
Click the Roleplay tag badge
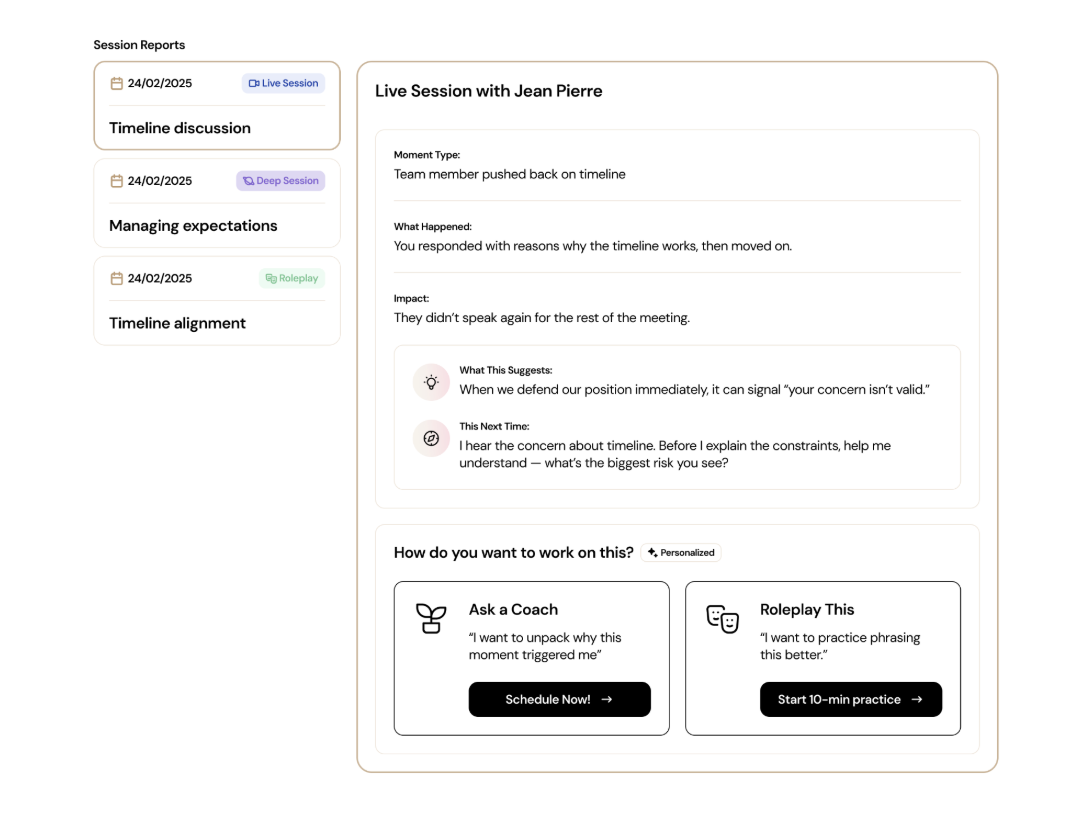pyautogui.click(x=291, y=278)
